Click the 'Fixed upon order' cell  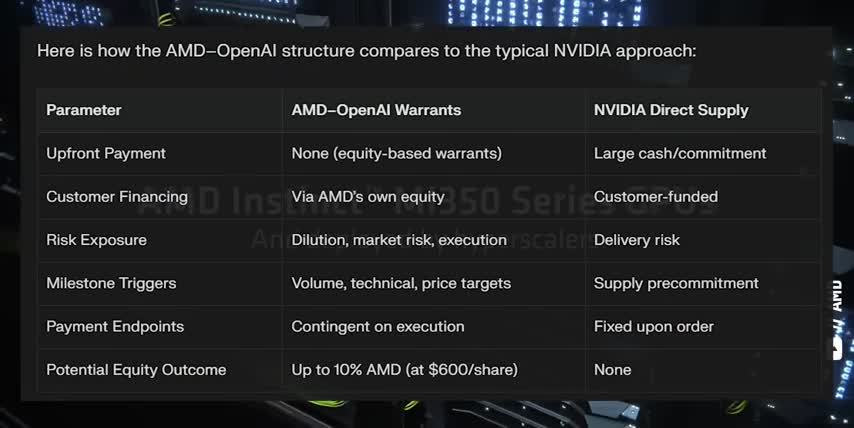coord(654,326)
